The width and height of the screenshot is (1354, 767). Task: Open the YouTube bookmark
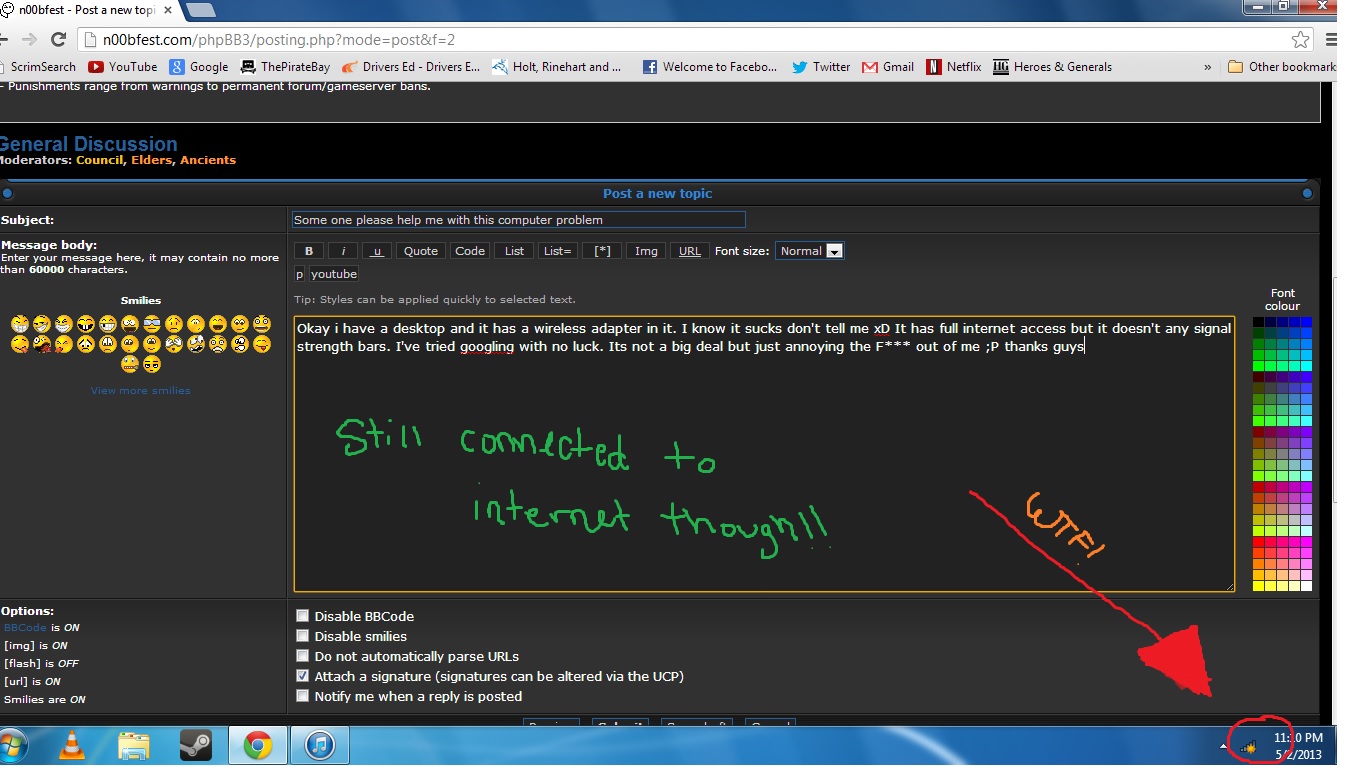(123, 67)
